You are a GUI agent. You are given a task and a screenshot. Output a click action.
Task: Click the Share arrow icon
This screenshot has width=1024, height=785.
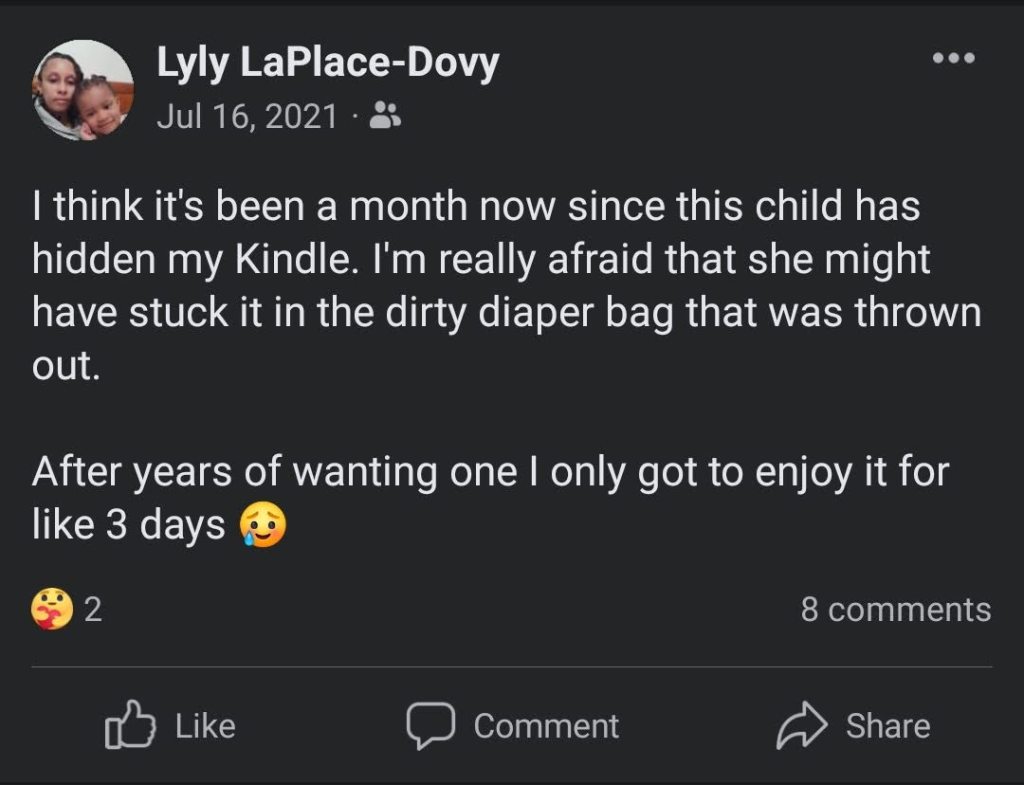pos(801,726)
